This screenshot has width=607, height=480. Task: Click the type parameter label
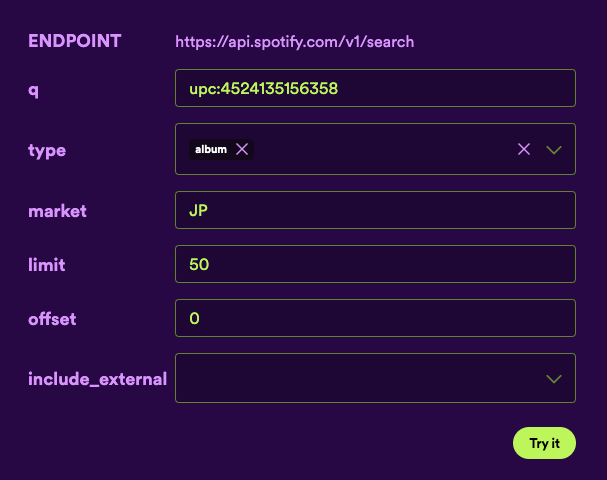point(46,150)
